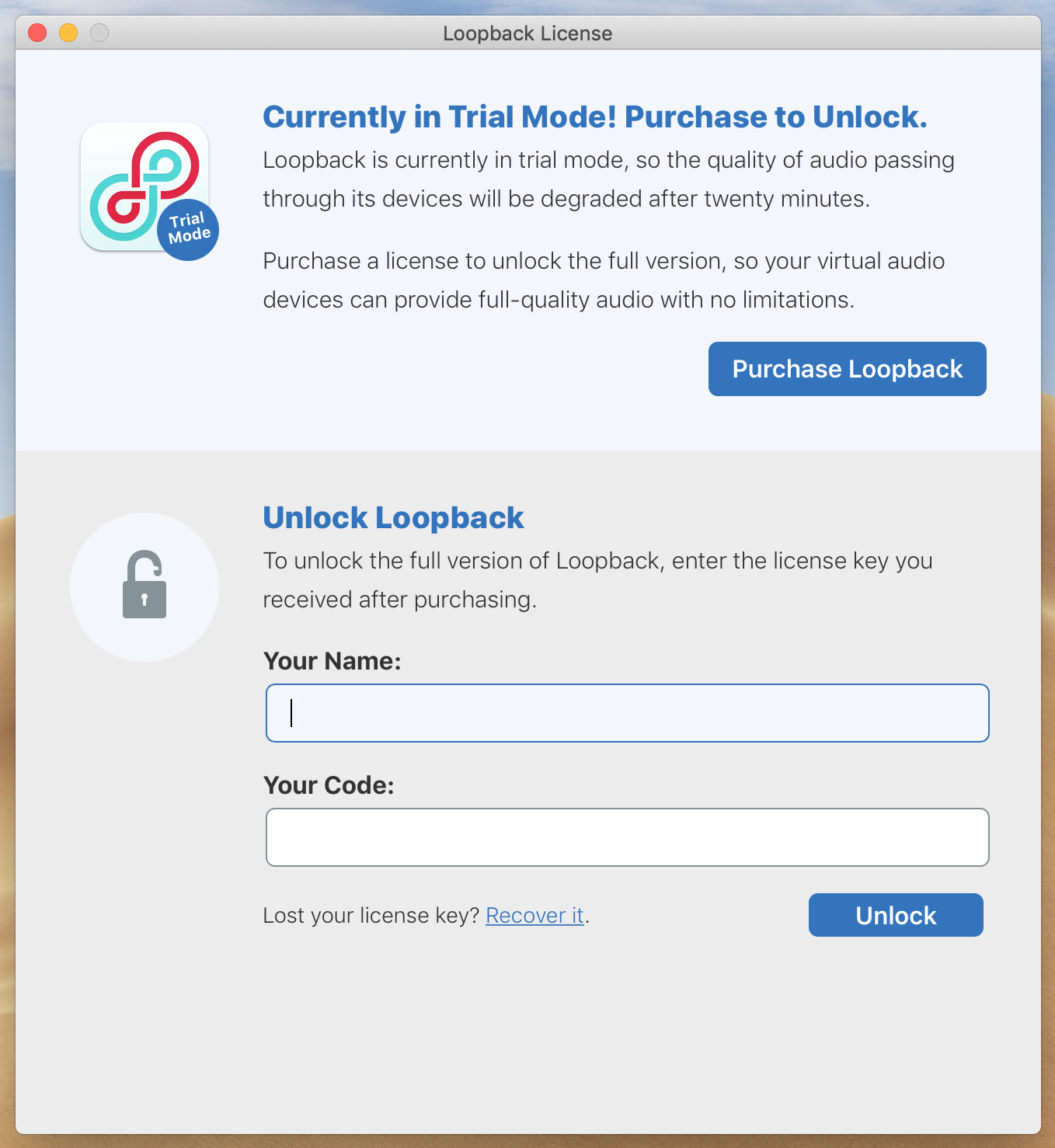1055x1148 pixels.
Task: Click the Loopback License title bar
Action: tap(527, 33)
